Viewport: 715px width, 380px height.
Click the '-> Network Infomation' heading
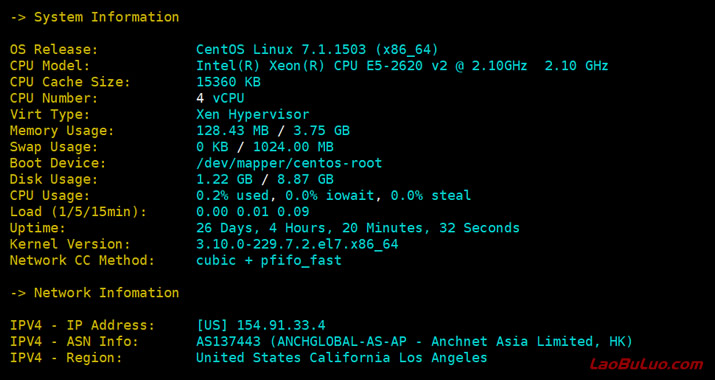(x=95, y=293)
